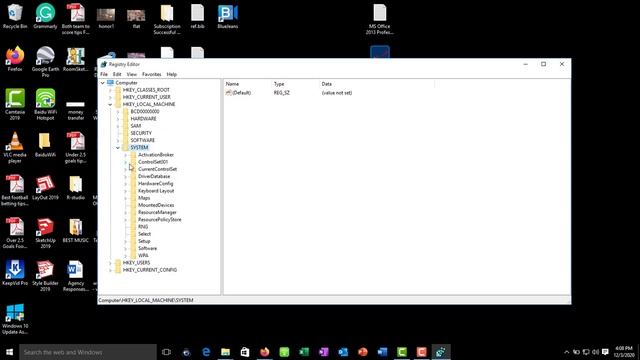Viewport: 640px width, 360px height.
Task: Open Baidu WiFi Hotspot desktop shortcut
Action: point(45,104)
